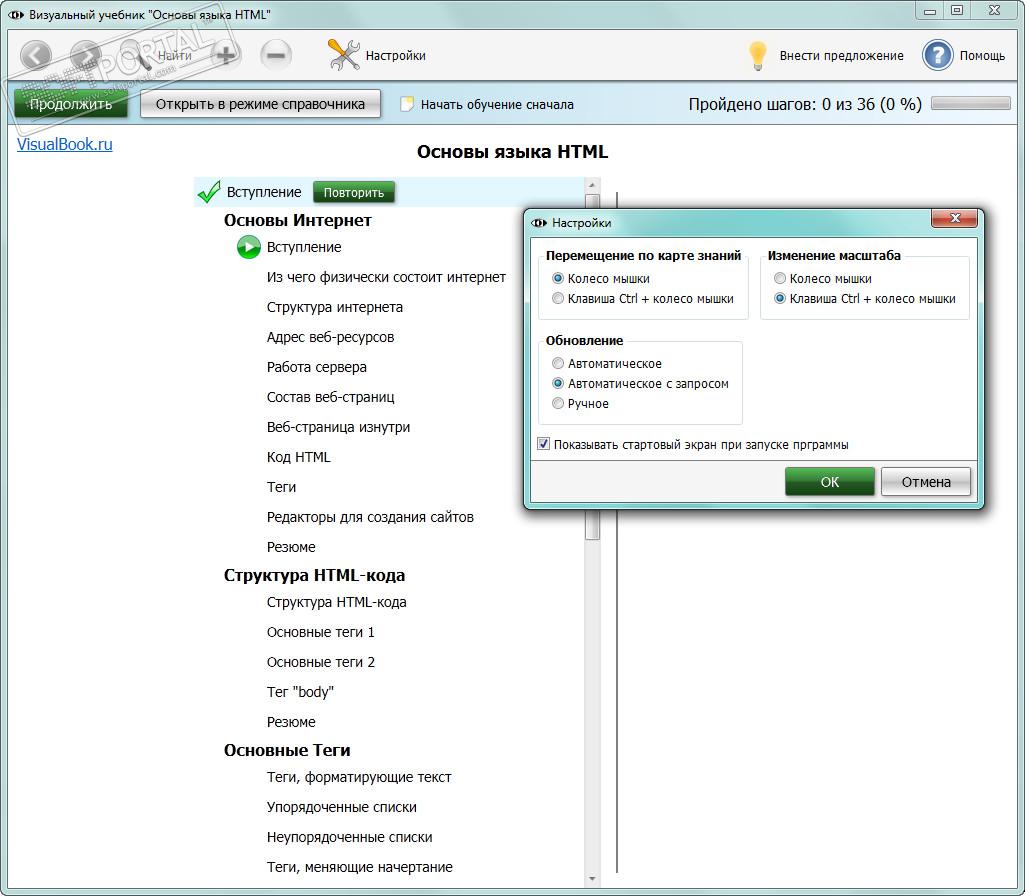The height and width of the screenshot is (896, 1025).
Task: Click Настройки text label in toolbar
Action: pos(395,56)
